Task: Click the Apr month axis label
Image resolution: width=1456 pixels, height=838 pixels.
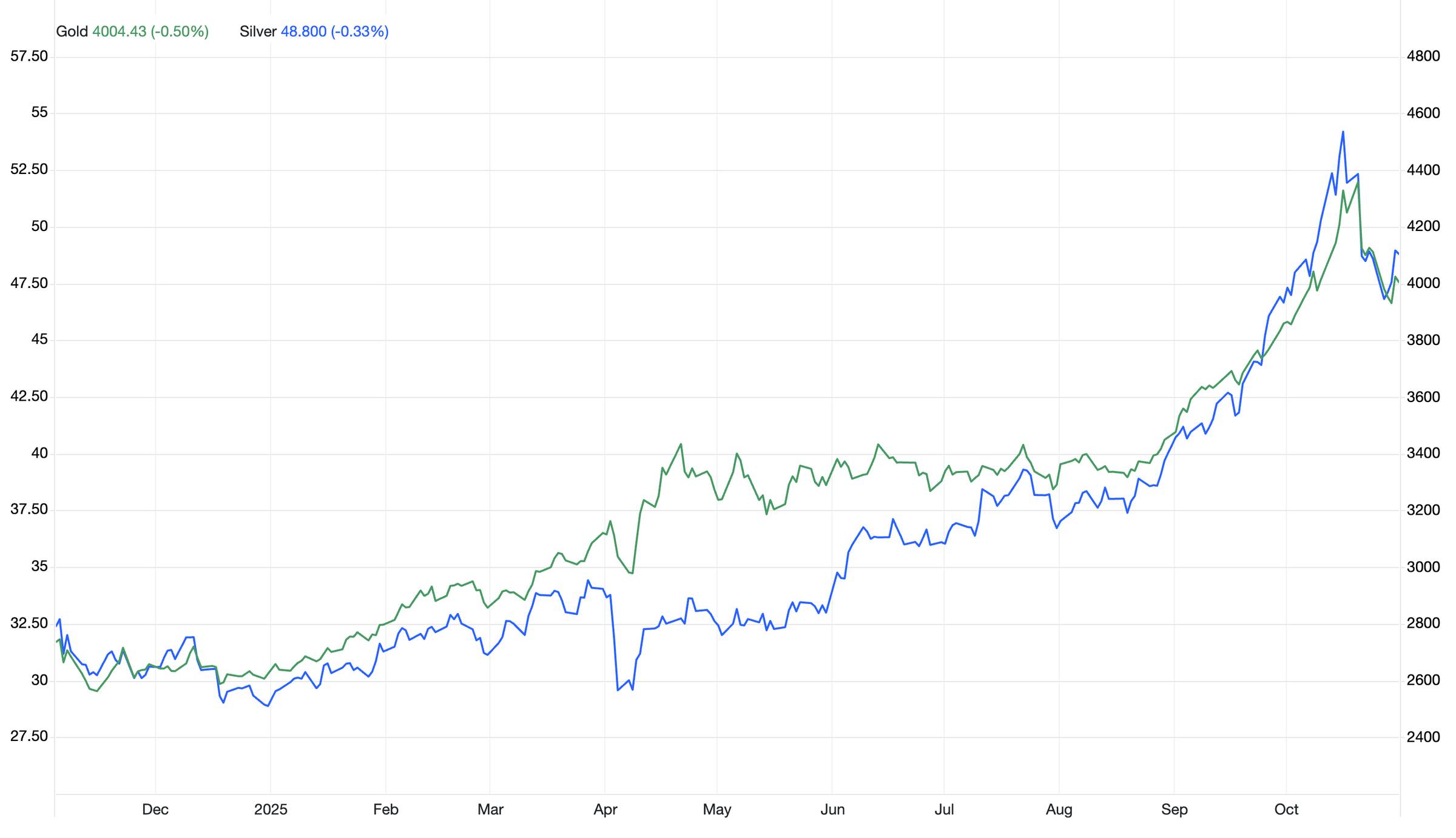Action: point(605,810)
